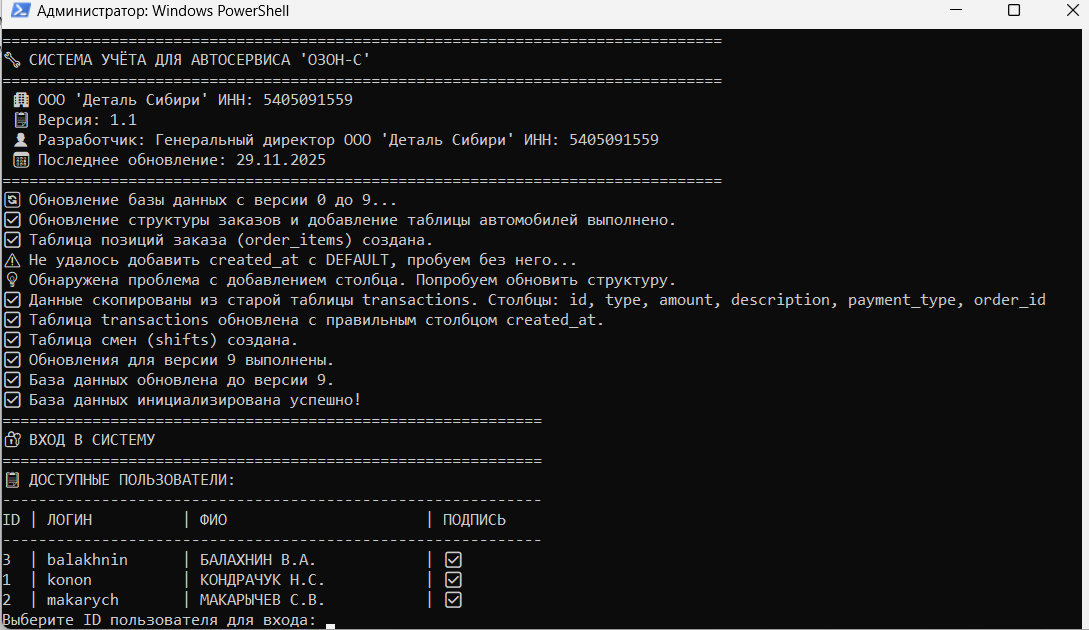Click the PowerShell icon in the title bar

click(x=20, y=10)
